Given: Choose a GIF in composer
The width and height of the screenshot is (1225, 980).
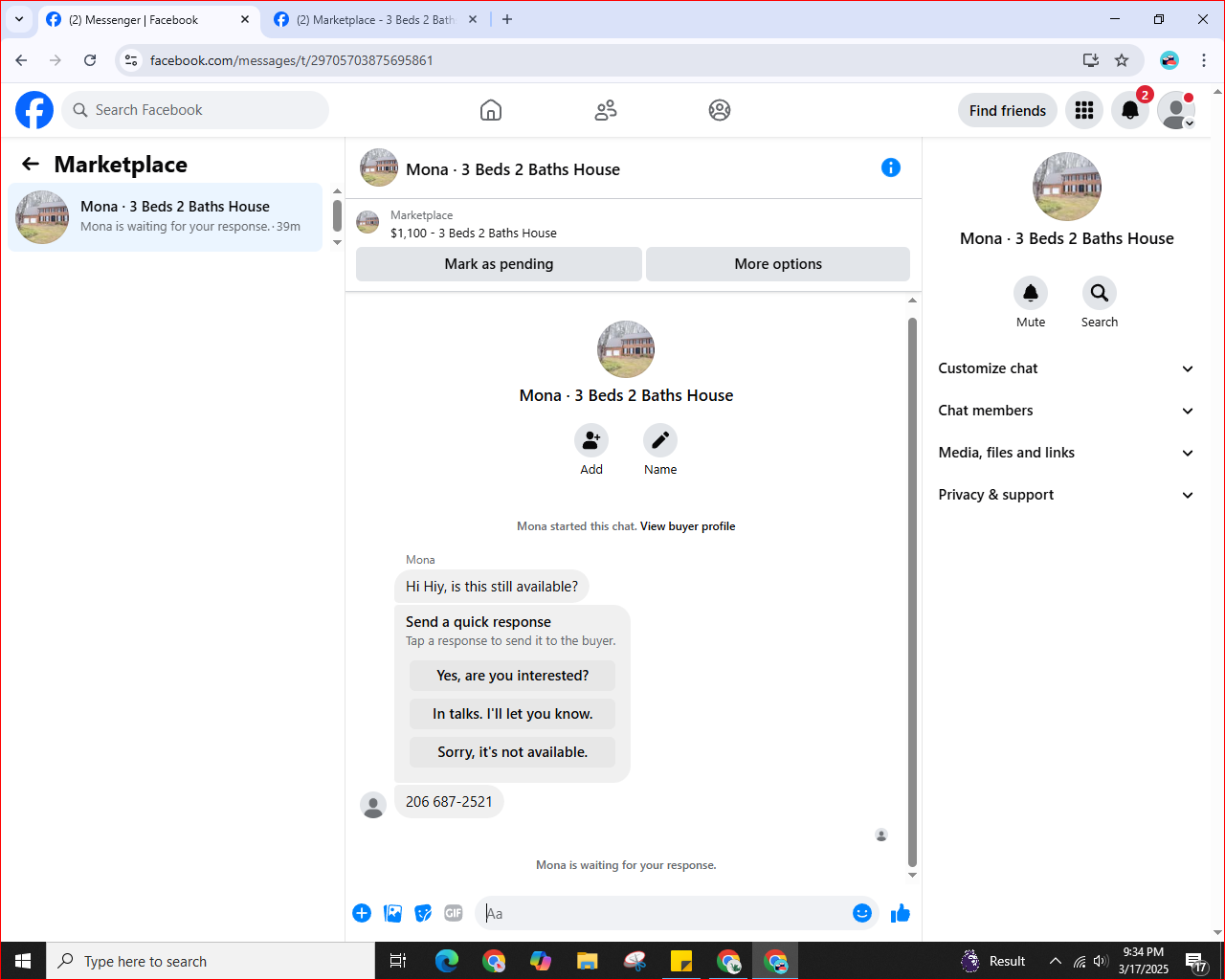Looking at the screenshot, I should pos(454,913).
